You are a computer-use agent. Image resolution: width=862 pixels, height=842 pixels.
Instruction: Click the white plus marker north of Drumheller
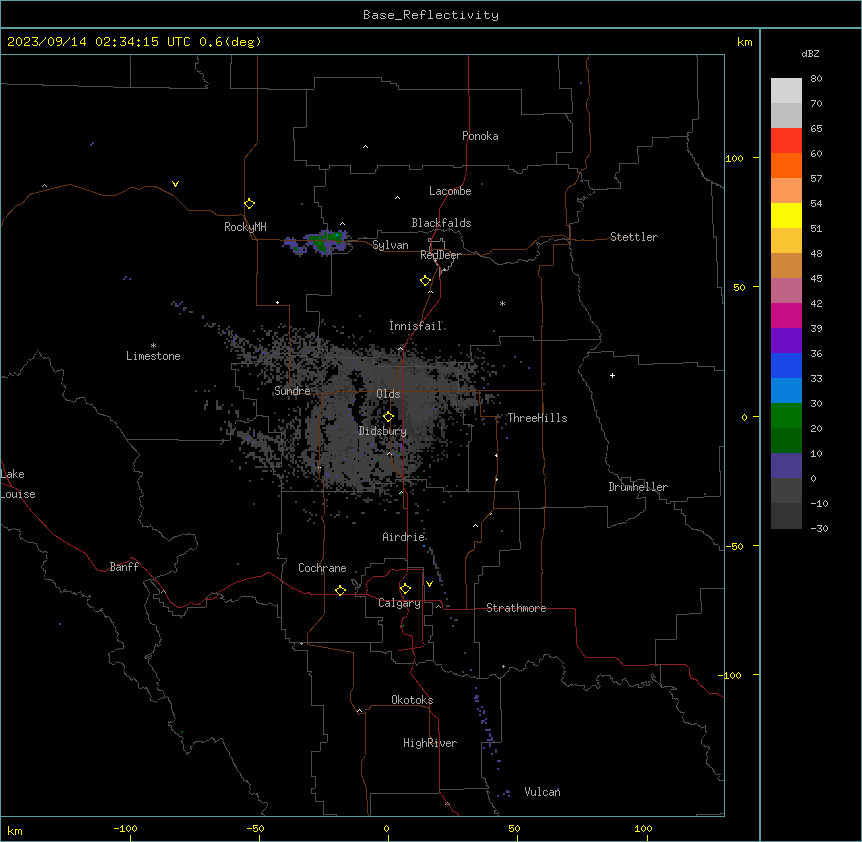[612, 375]
